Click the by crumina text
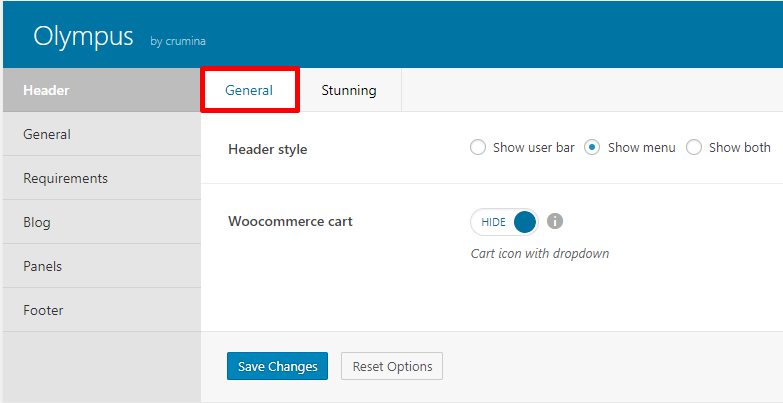Viewport: 783px width, 403px height. [178, 41]
